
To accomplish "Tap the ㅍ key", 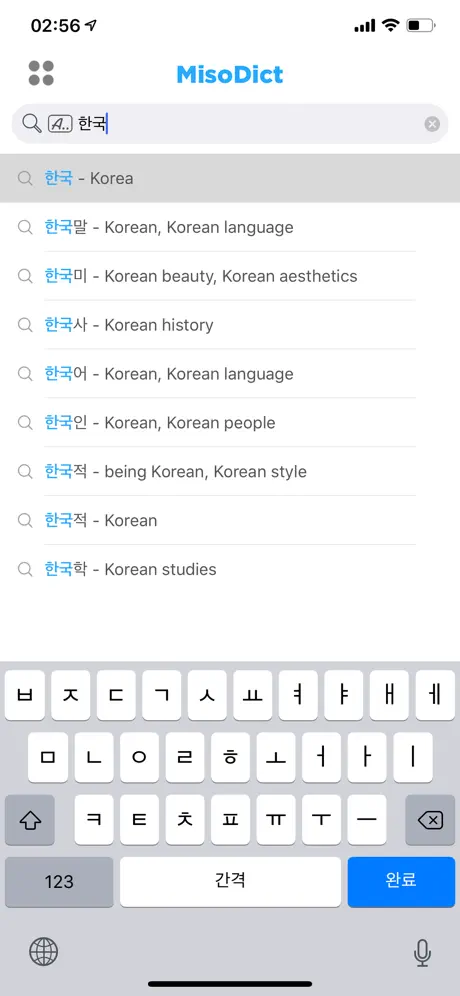I will coord(230,819).
